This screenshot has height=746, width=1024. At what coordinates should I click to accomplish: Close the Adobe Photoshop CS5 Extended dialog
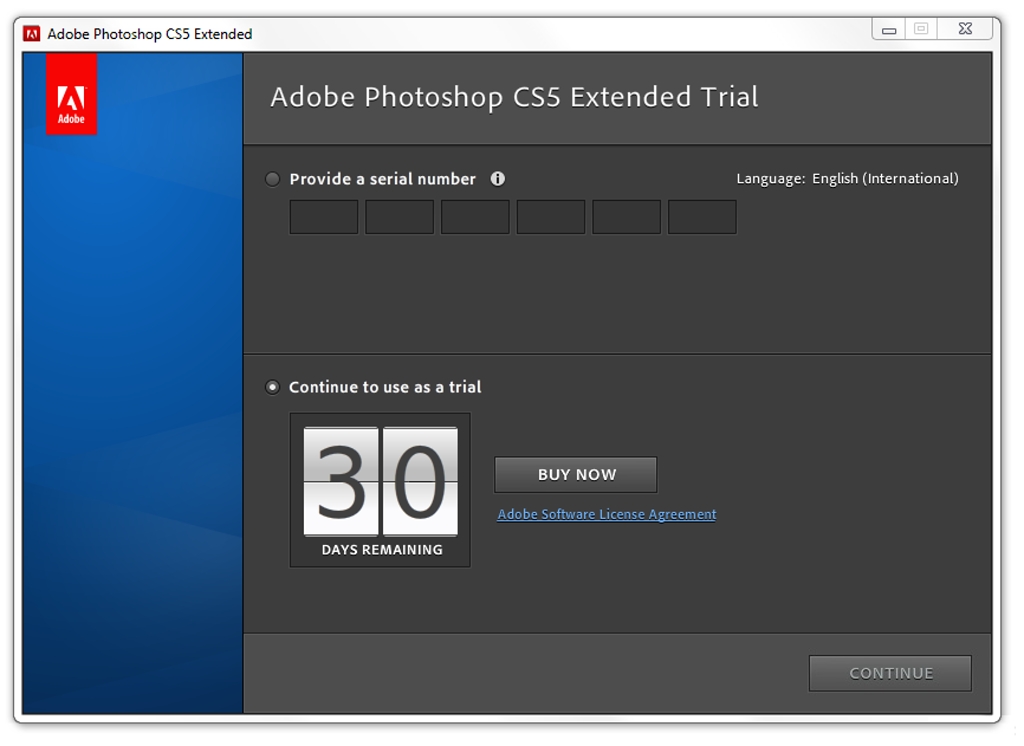pyautogui.click(x=965, y=29)
